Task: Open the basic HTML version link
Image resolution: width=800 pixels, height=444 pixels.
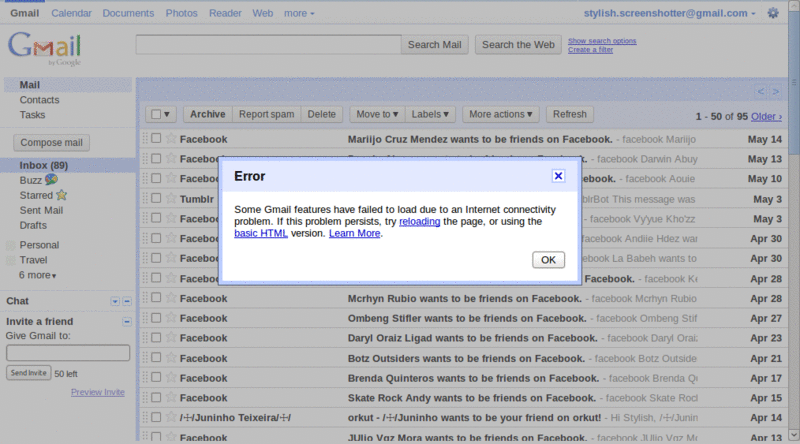Action: pos(261,233)
